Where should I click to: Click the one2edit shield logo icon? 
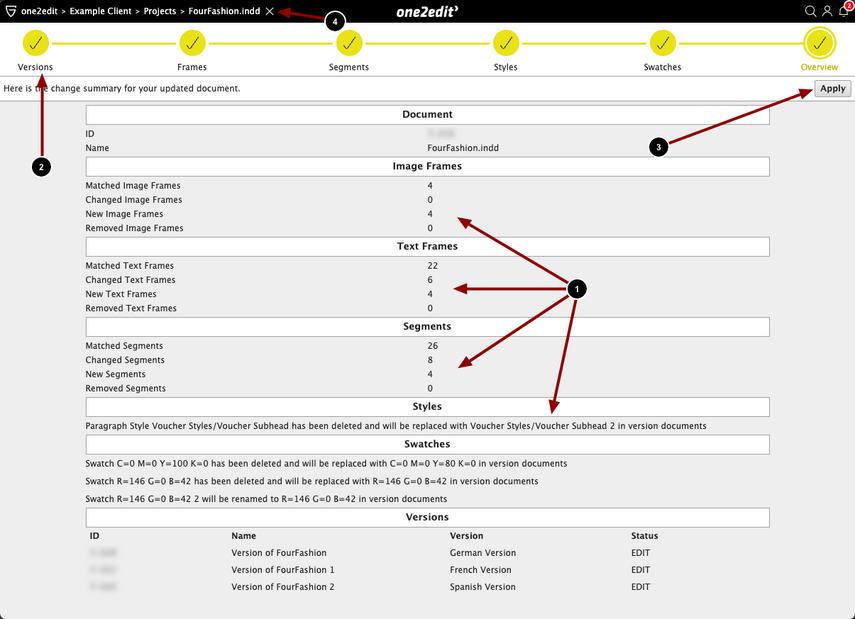point(10,11)
